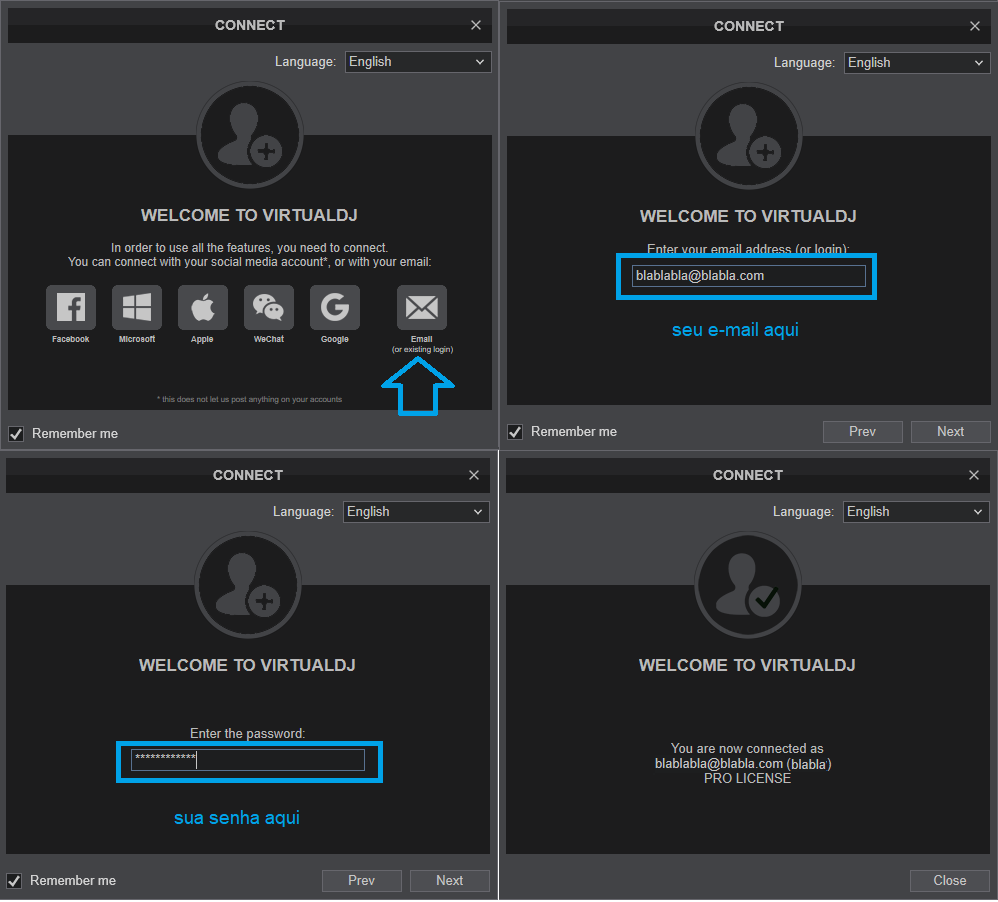Close the social login CONNECT dialog with X

coord(475,25)
